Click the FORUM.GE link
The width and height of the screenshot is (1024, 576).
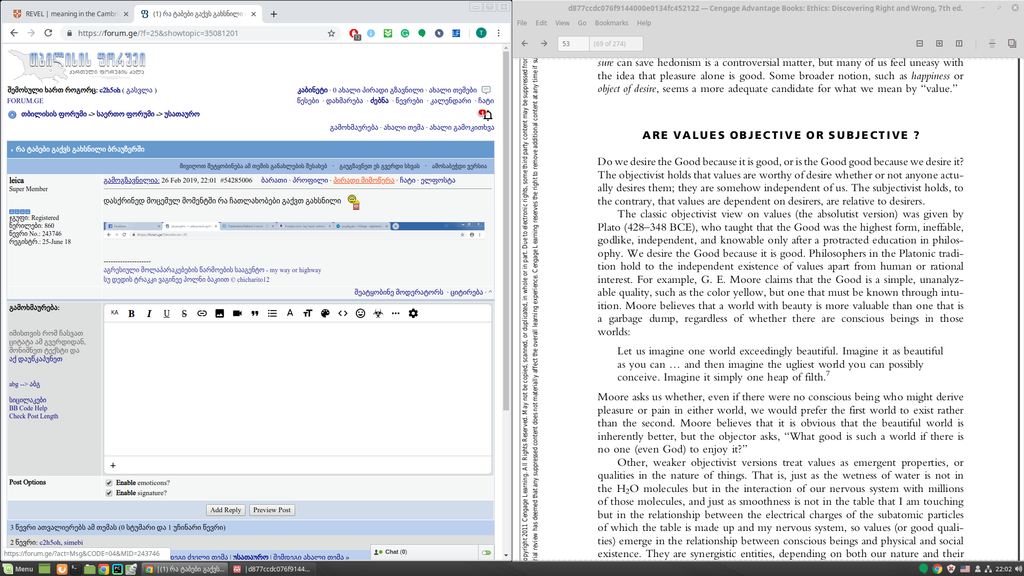[x=25, y=101]
